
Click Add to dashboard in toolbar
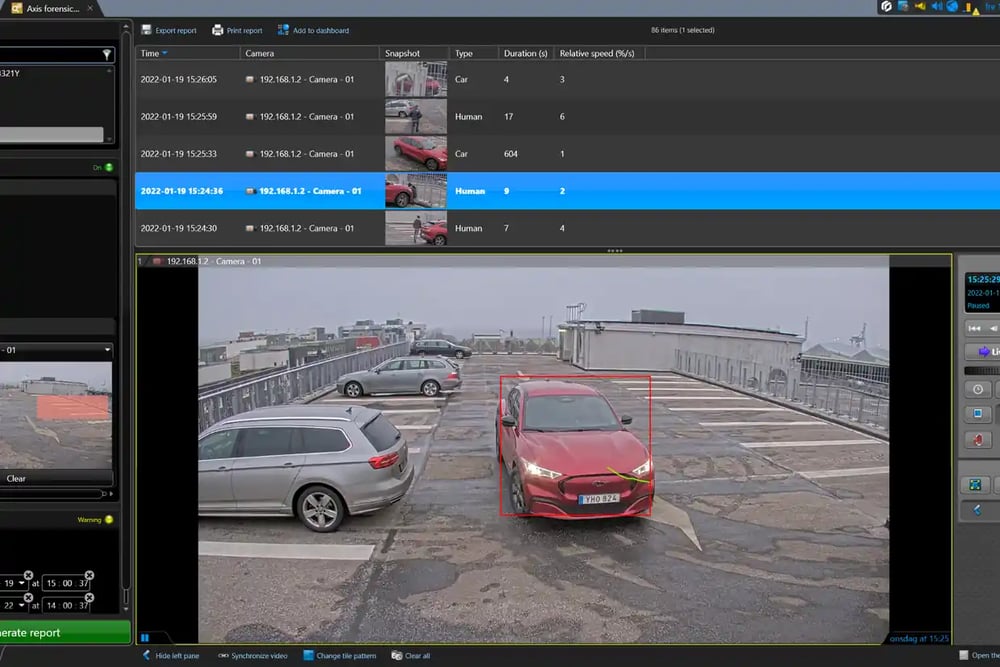[313, 30]
